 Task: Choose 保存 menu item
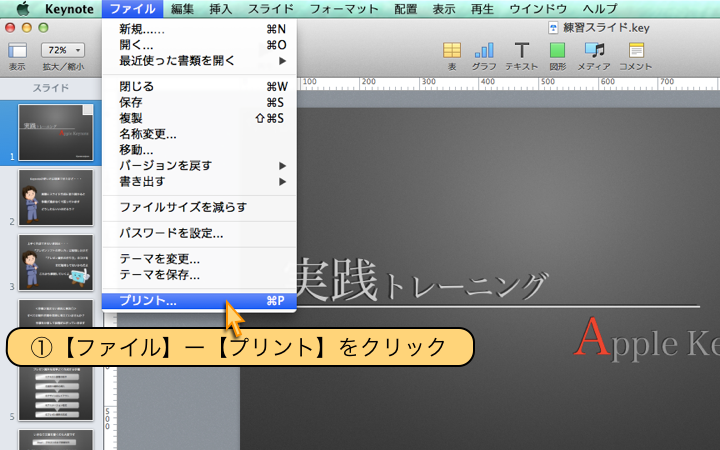pos(199,102)
